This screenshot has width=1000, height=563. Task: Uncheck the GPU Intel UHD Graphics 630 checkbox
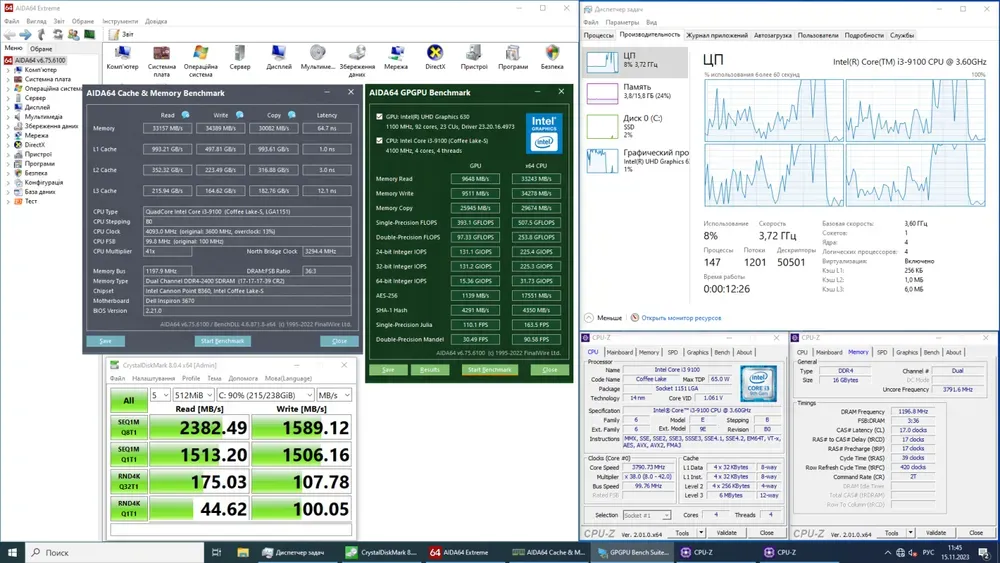(378, 116)
